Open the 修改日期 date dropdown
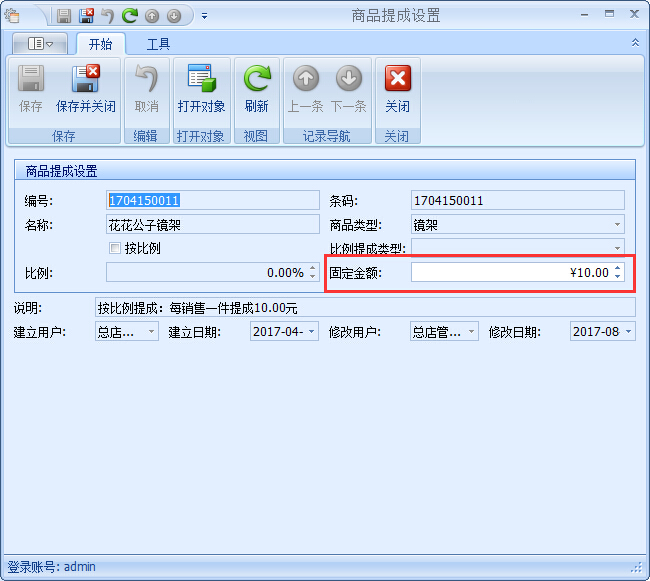 click(x=628, y=332)
